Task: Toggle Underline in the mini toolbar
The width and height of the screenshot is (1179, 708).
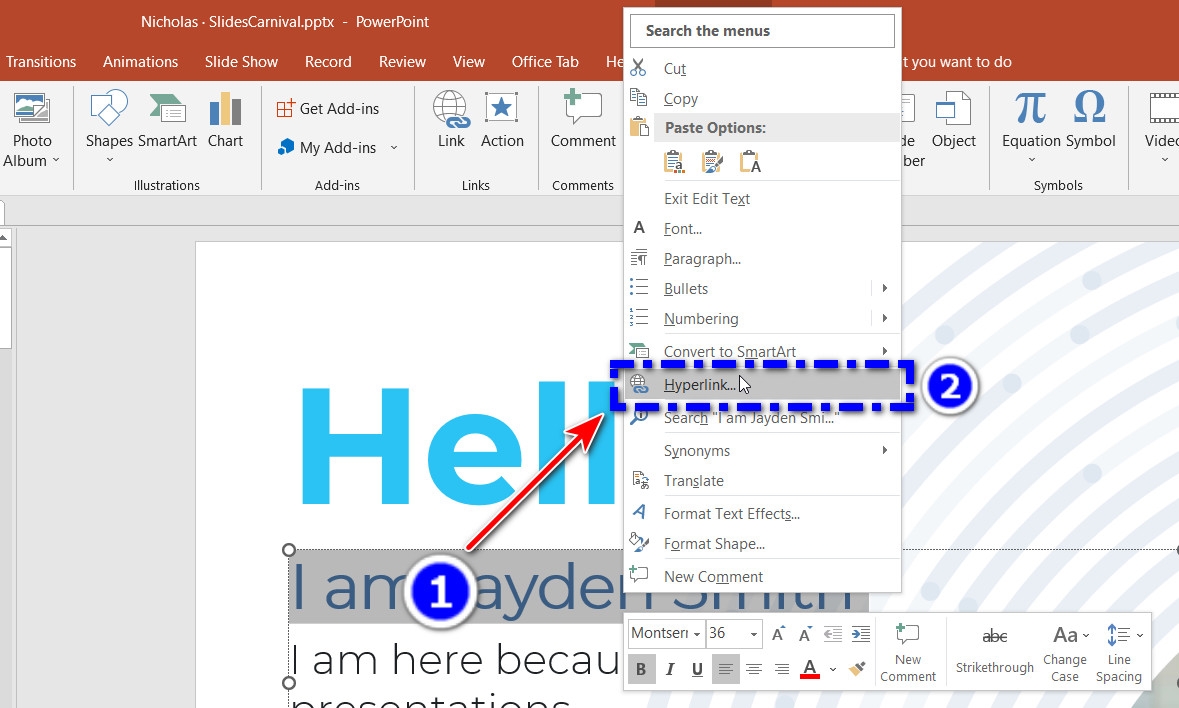Action: 697,669
